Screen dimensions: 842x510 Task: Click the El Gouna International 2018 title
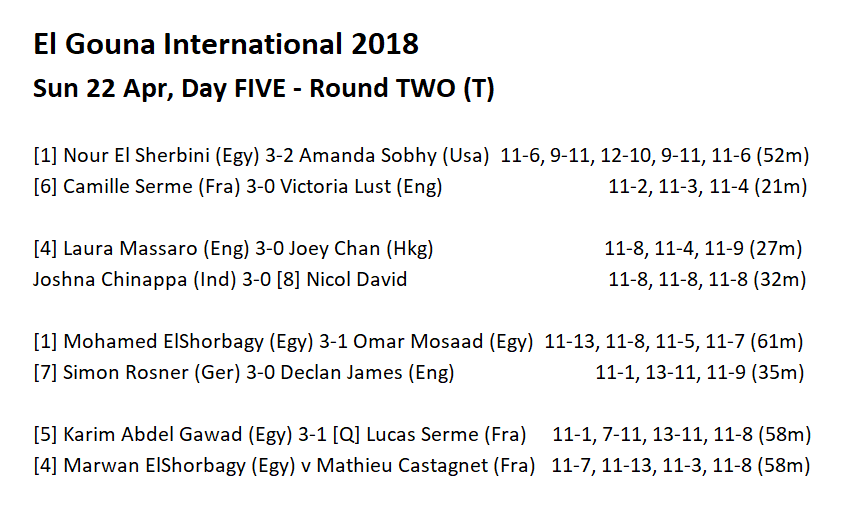click(x=226, y=46)
